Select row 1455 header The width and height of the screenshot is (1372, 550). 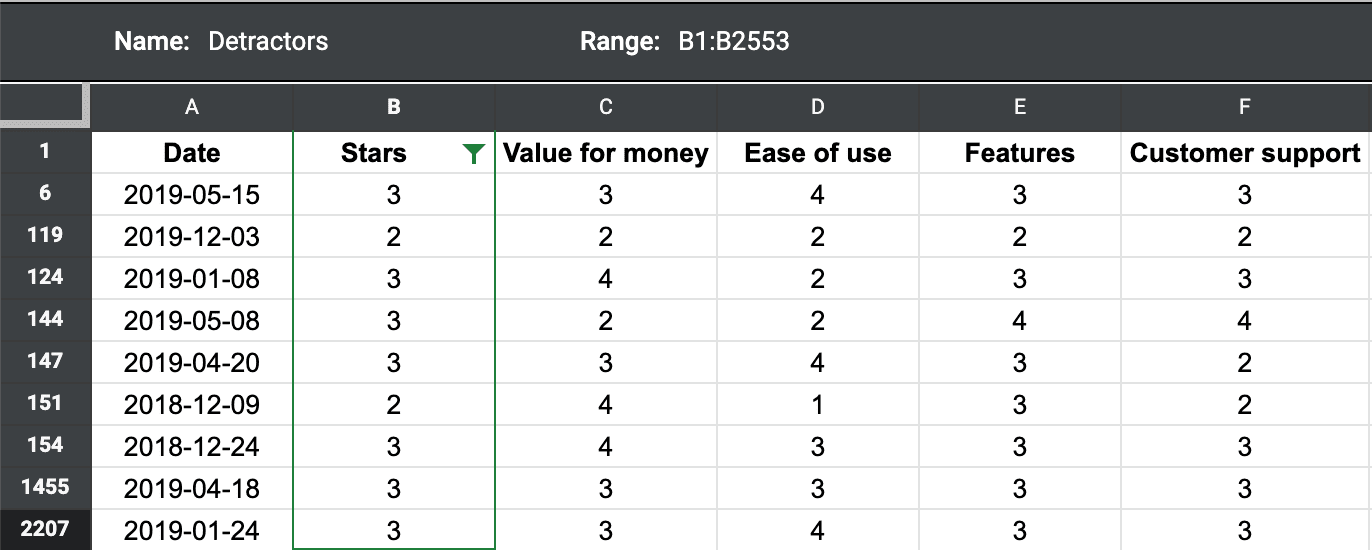pyautogui.click(x=45, y=487)
